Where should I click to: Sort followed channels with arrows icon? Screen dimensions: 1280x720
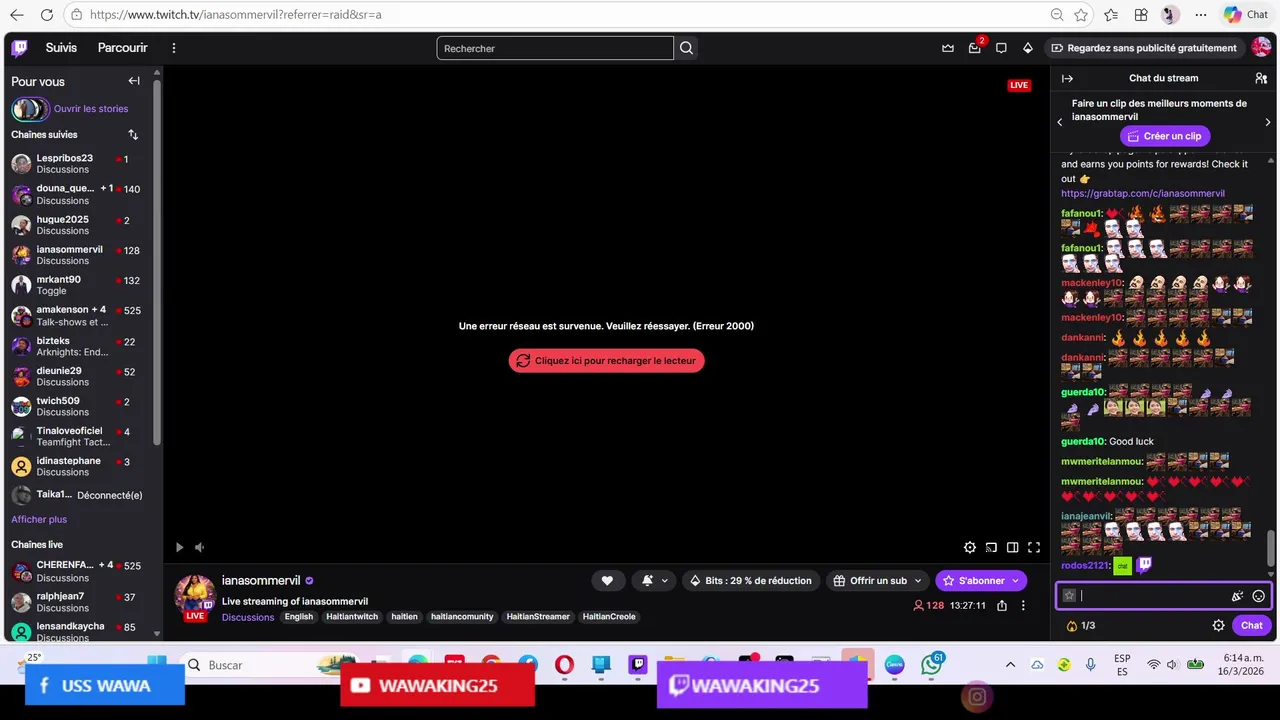133,134
